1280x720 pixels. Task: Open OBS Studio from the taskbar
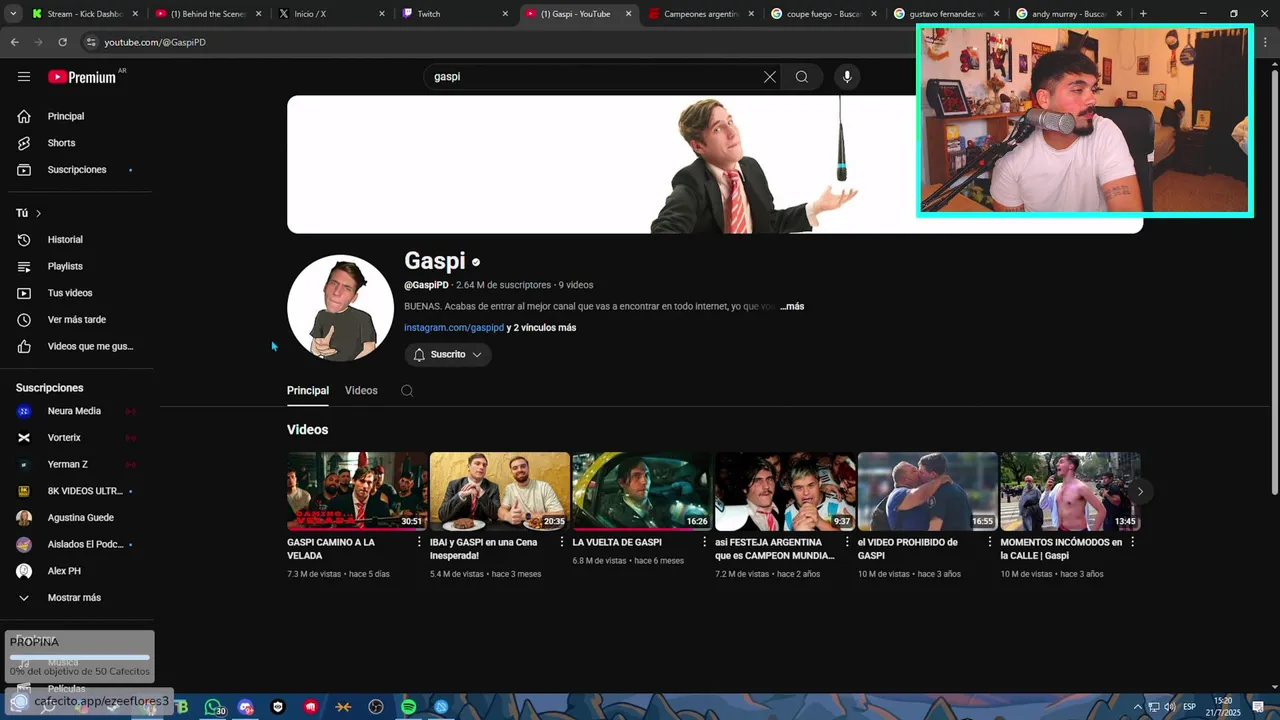tap(376, 707)
